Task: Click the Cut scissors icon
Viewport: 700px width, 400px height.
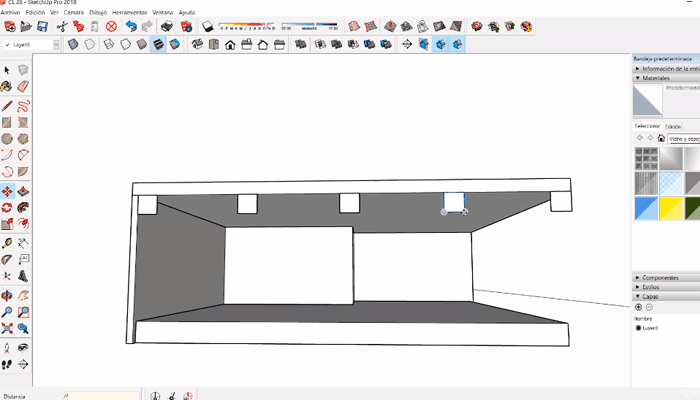Action: pos(62,26)
